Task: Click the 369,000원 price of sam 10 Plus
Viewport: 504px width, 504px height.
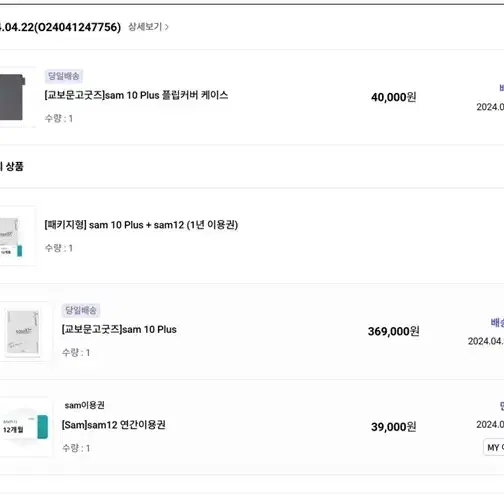Action: pos(394,331)
